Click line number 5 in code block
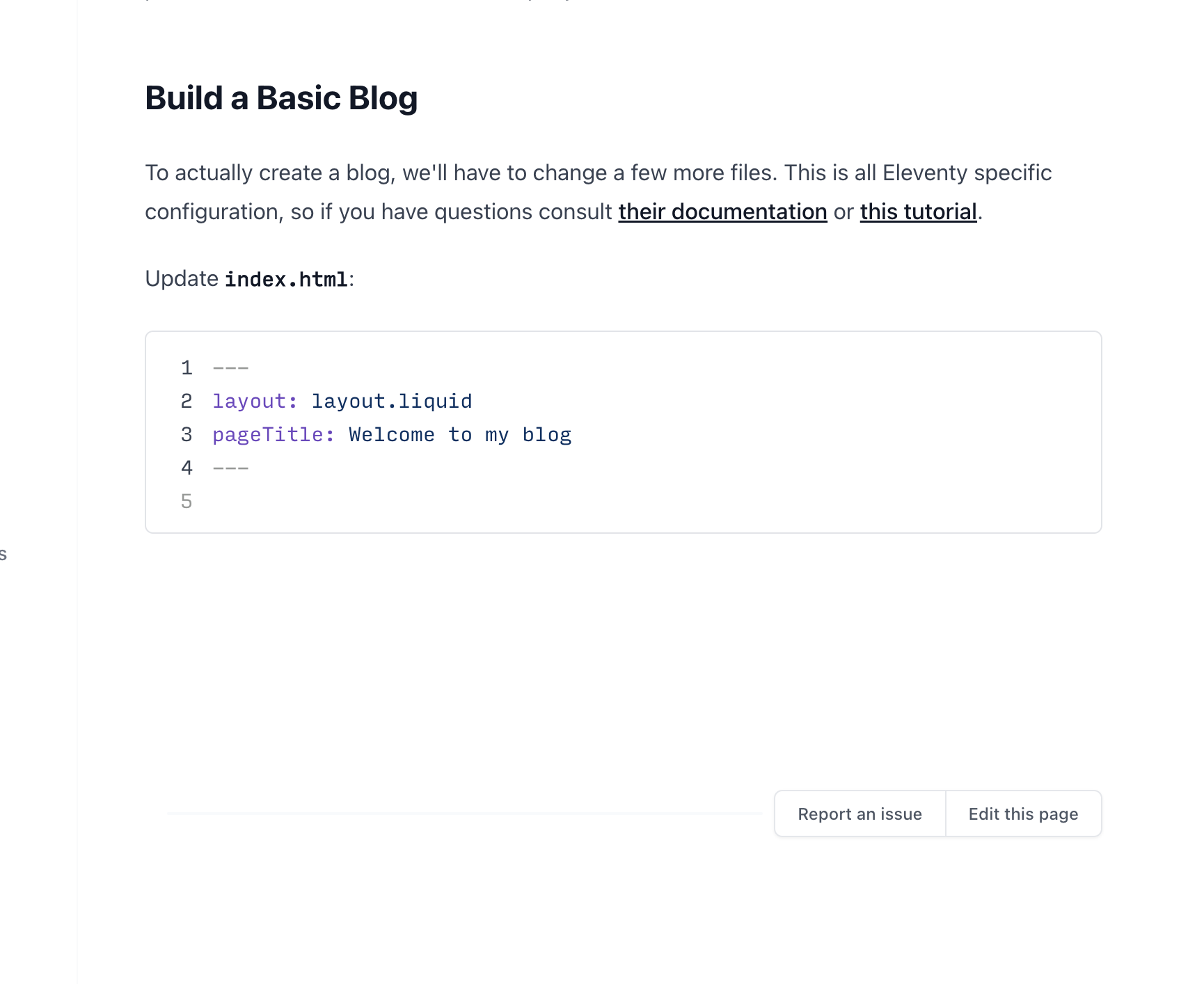This screenshot has height=984, width=1204. (x=187, y=500)
